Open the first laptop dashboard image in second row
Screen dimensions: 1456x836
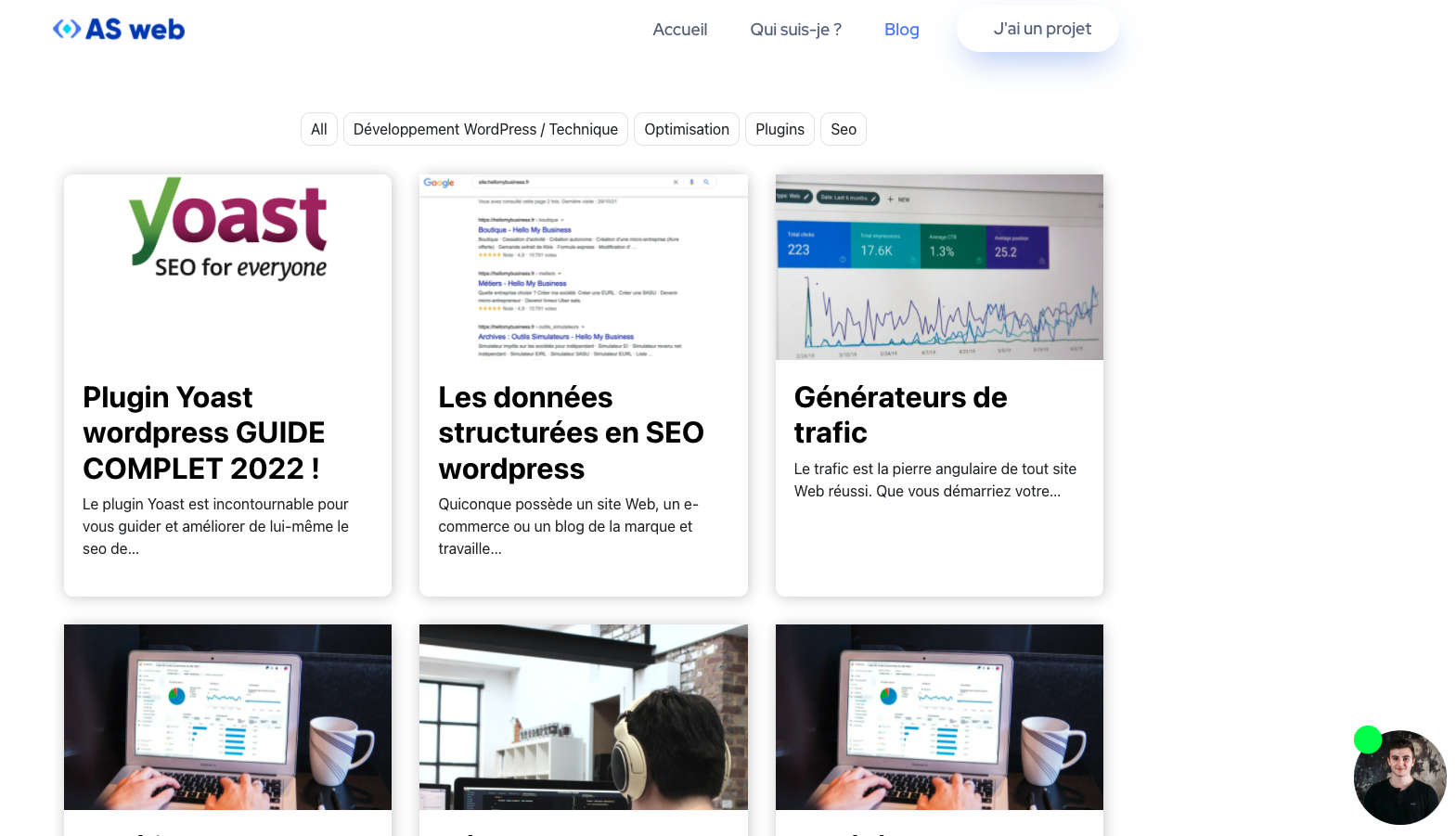coord(227,717)
